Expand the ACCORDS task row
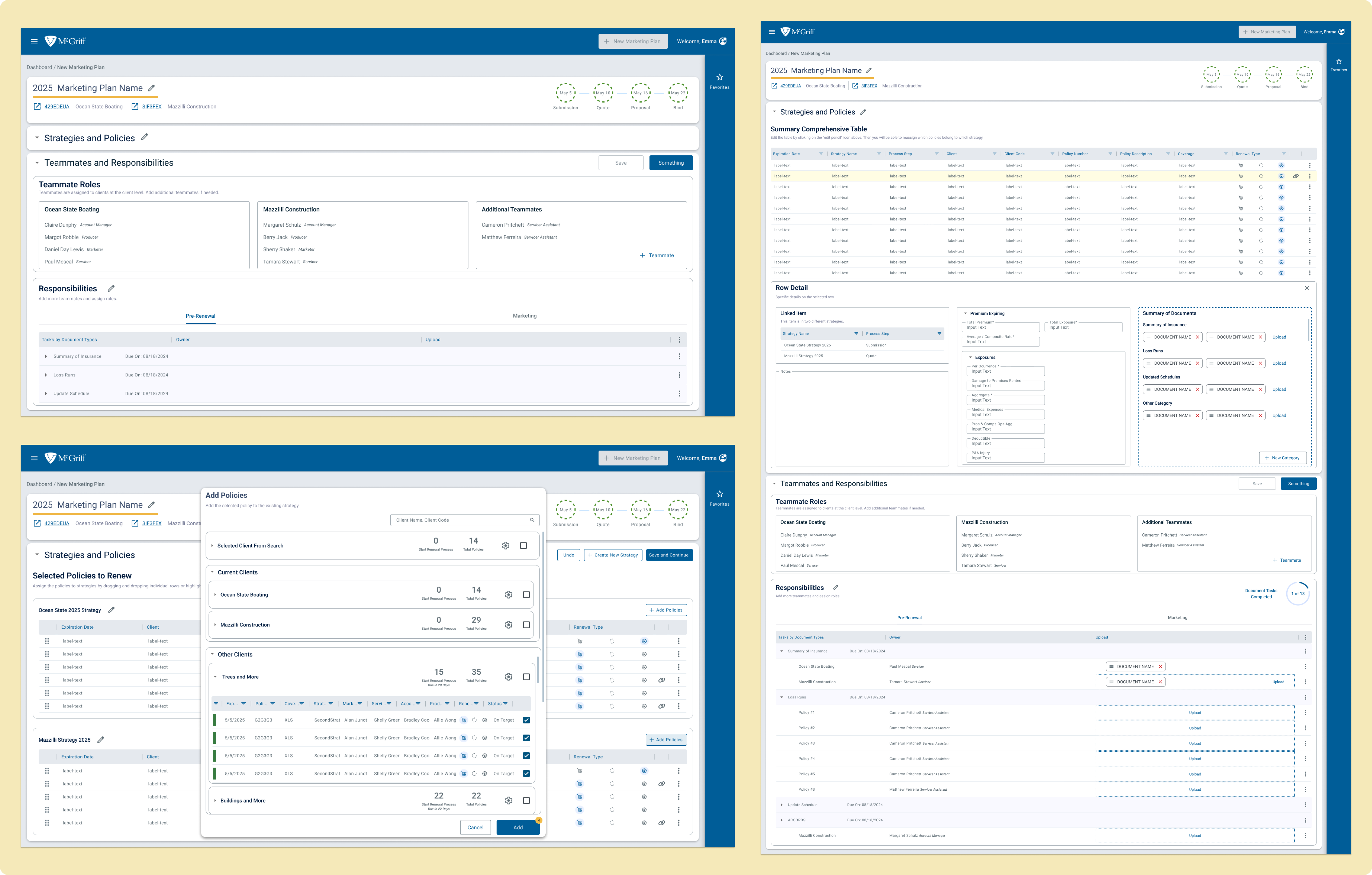 781,820
